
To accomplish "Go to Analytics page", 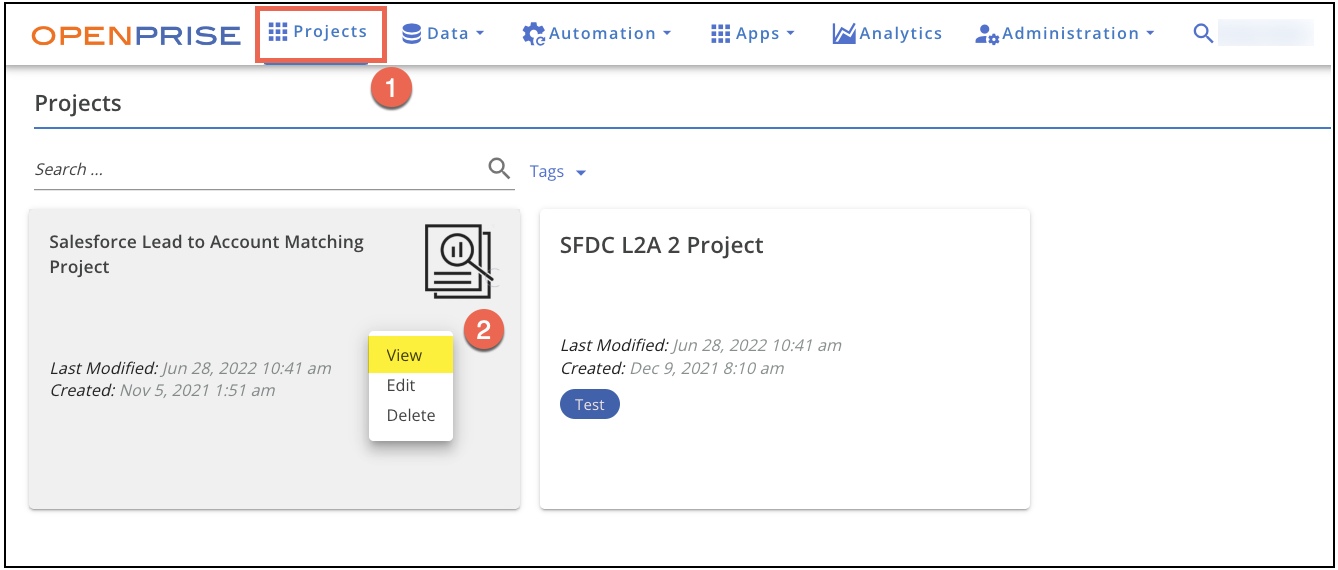I will (x=887, y=33).
